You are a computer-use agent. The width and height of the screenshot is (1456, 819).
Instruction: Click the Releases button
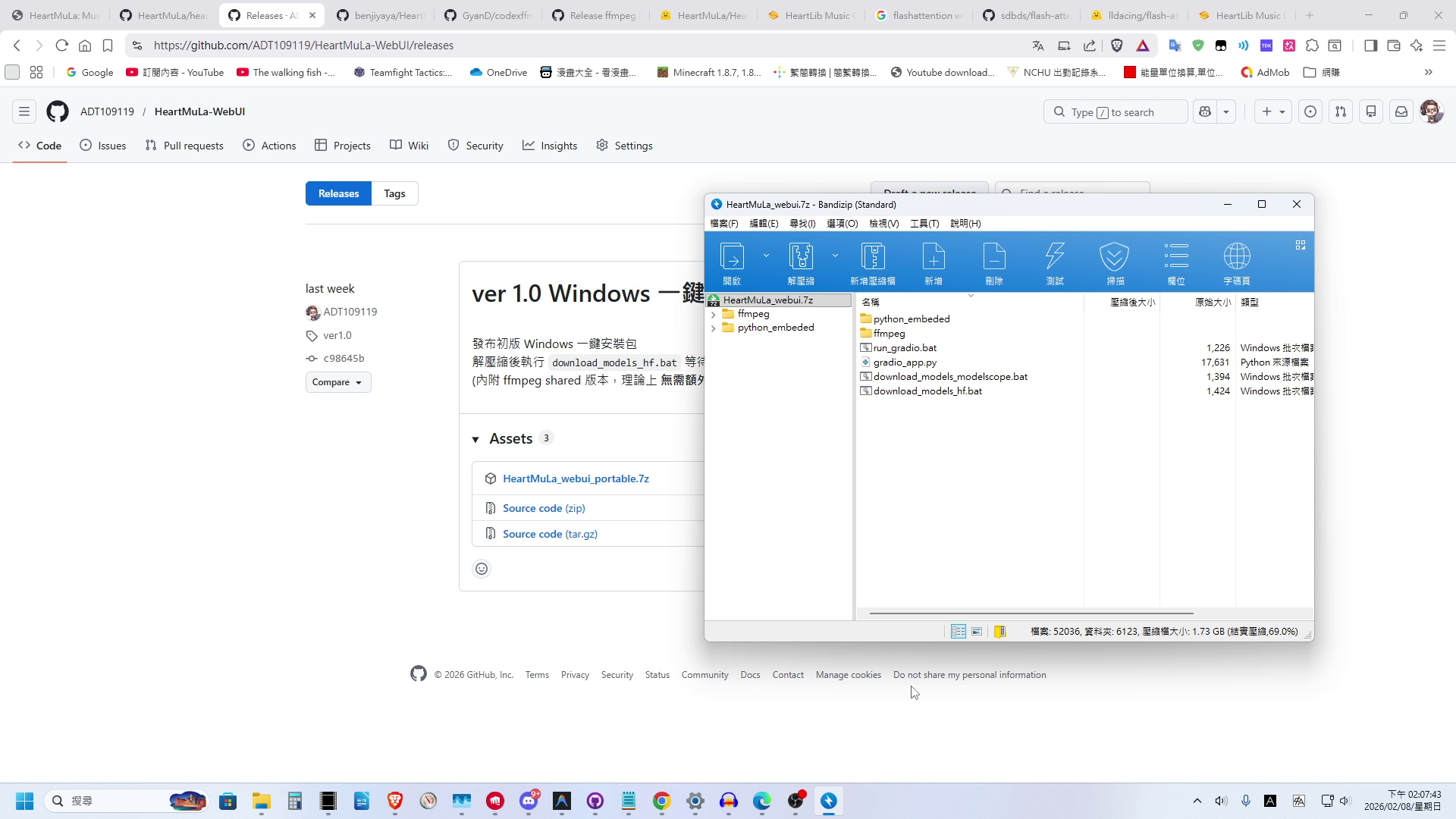point(338,193)
